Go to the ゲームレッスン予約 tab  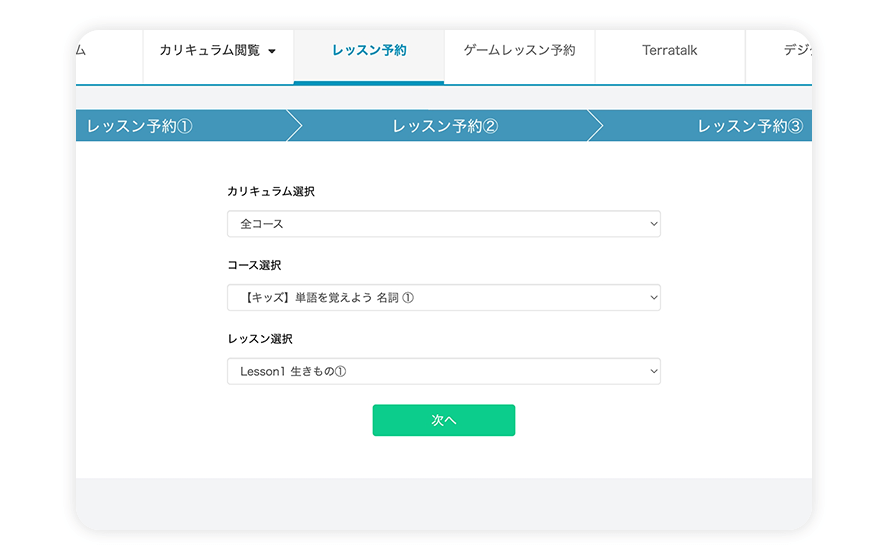519,51
